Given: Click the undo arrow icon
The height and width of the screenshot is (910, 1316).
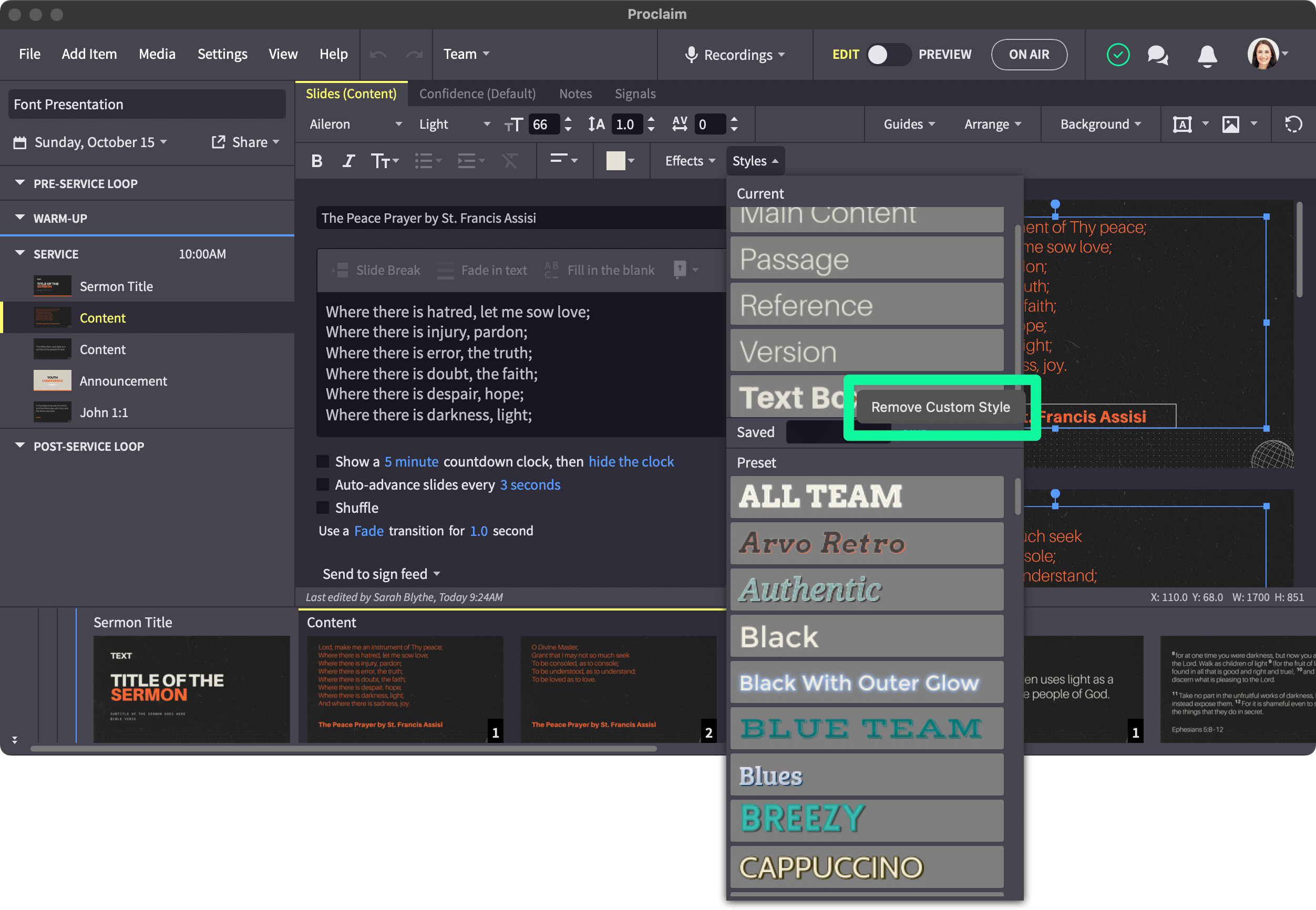Looking at the screenshot, I should pyautogui.click(x=378, y=54).
